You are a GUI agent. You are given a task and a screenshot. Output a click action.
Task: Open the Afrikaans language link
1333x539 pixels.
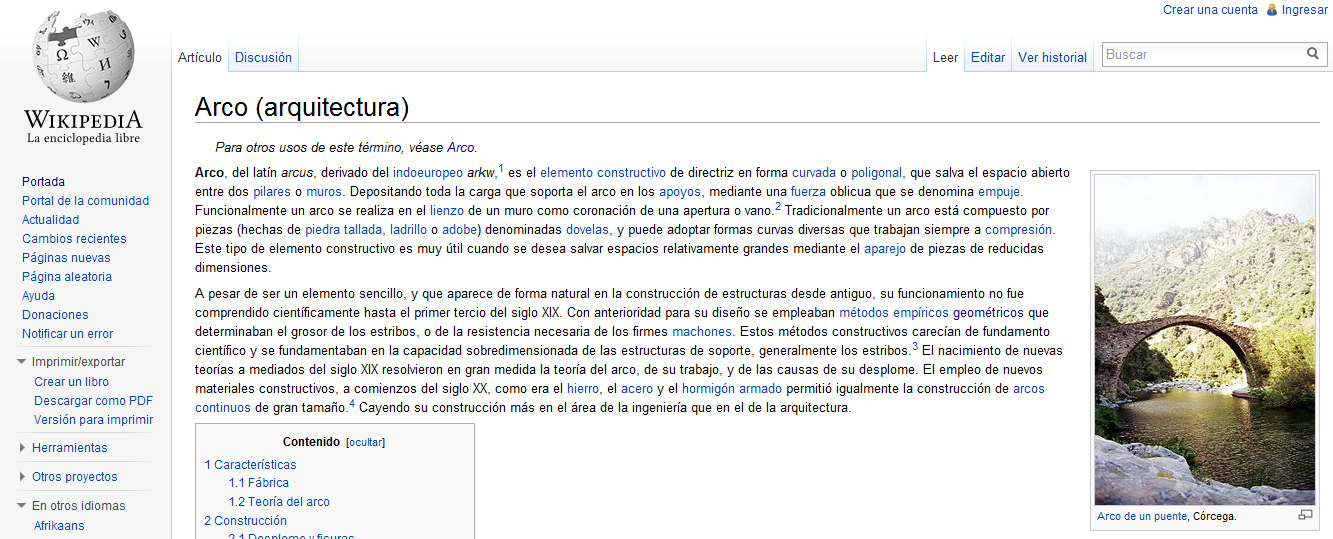59,526
